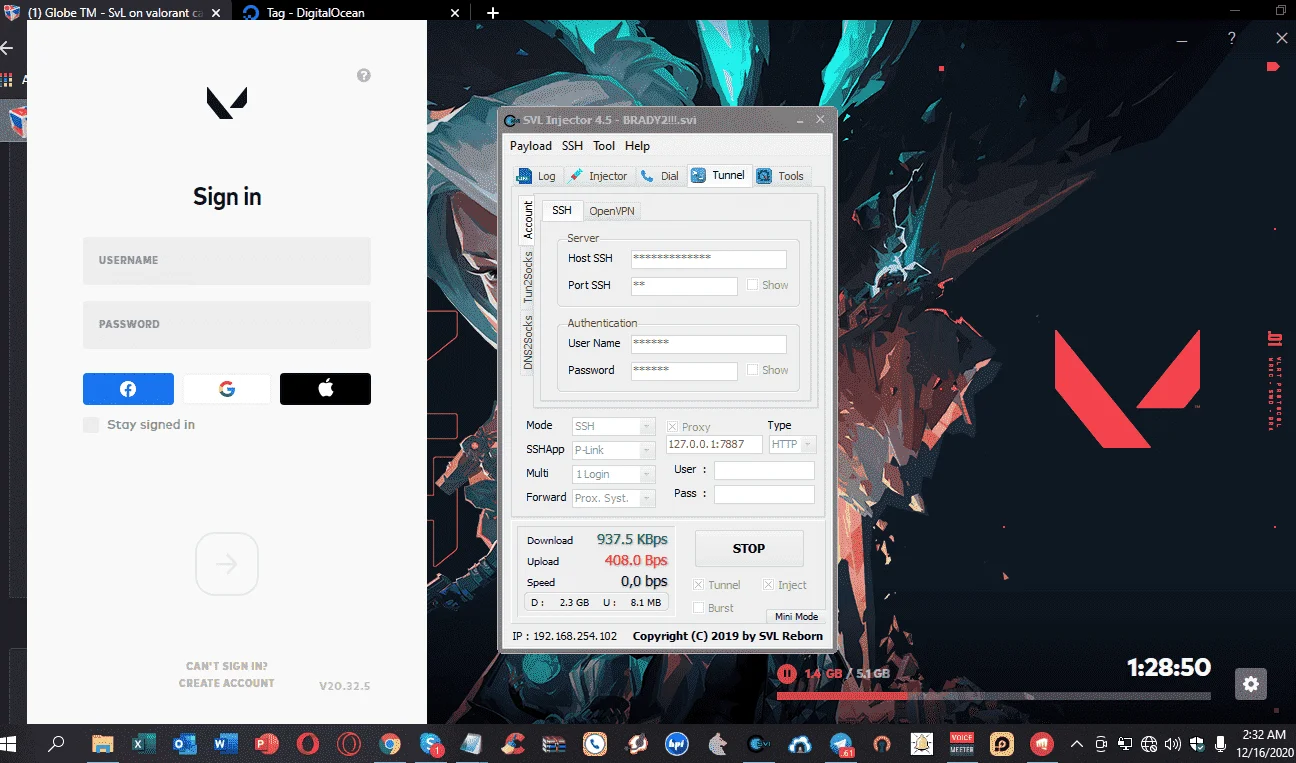The image size is (1296, 763).
Task: Open the Payload menu
Action: (x=531, y=146)
